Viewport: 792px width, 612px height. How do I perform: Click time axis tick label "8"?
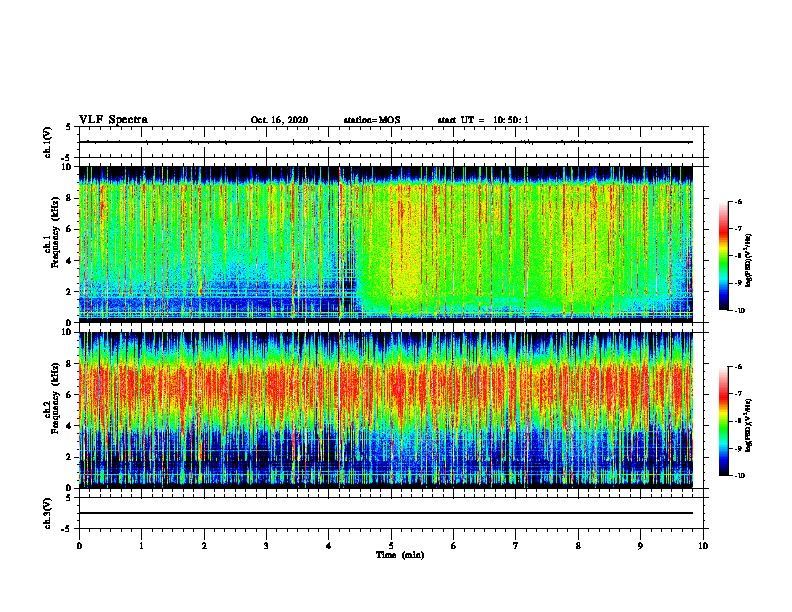578,546
